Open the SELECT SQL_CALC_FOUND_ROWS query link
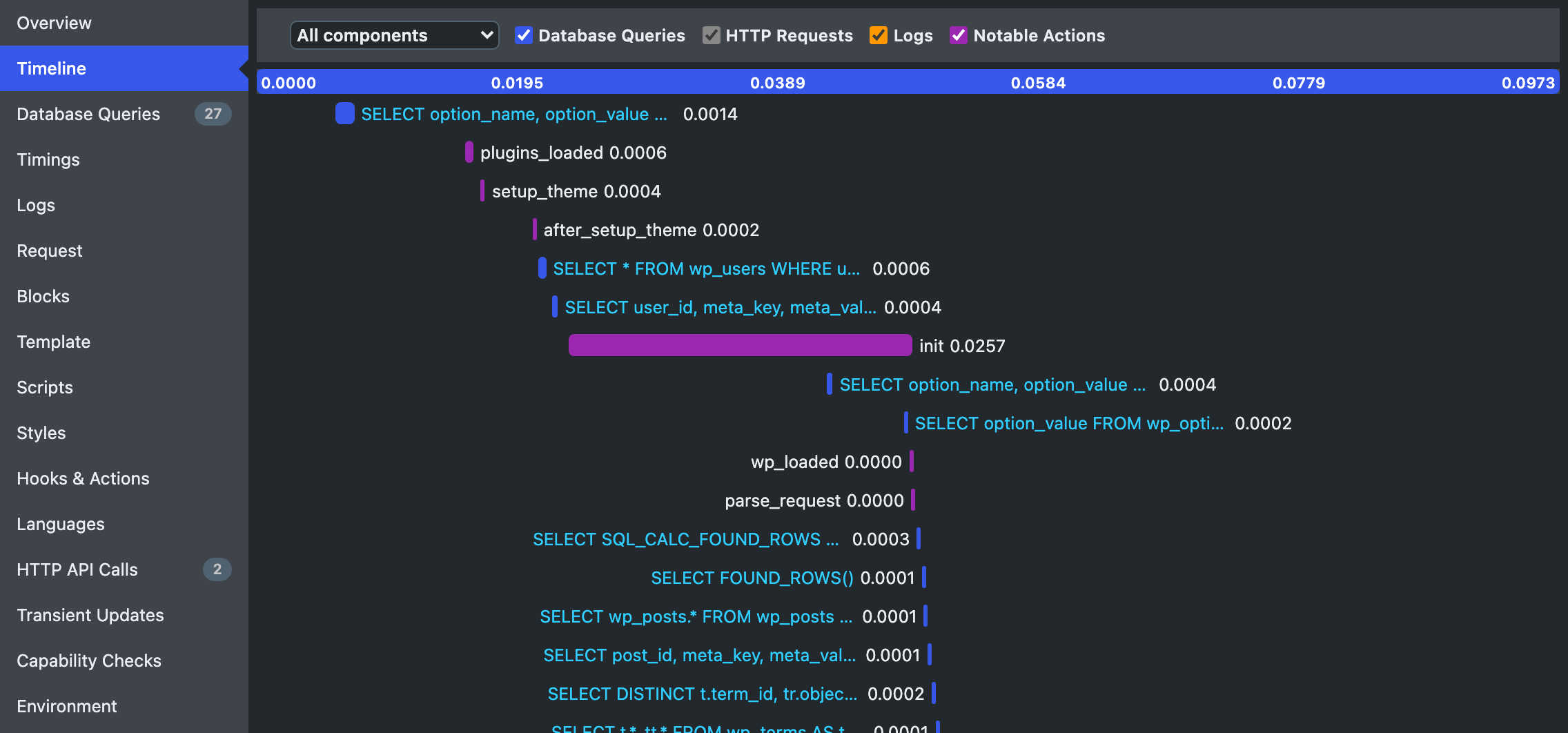The width and height of the screenshot is (1568, 733). pos(685,539)
